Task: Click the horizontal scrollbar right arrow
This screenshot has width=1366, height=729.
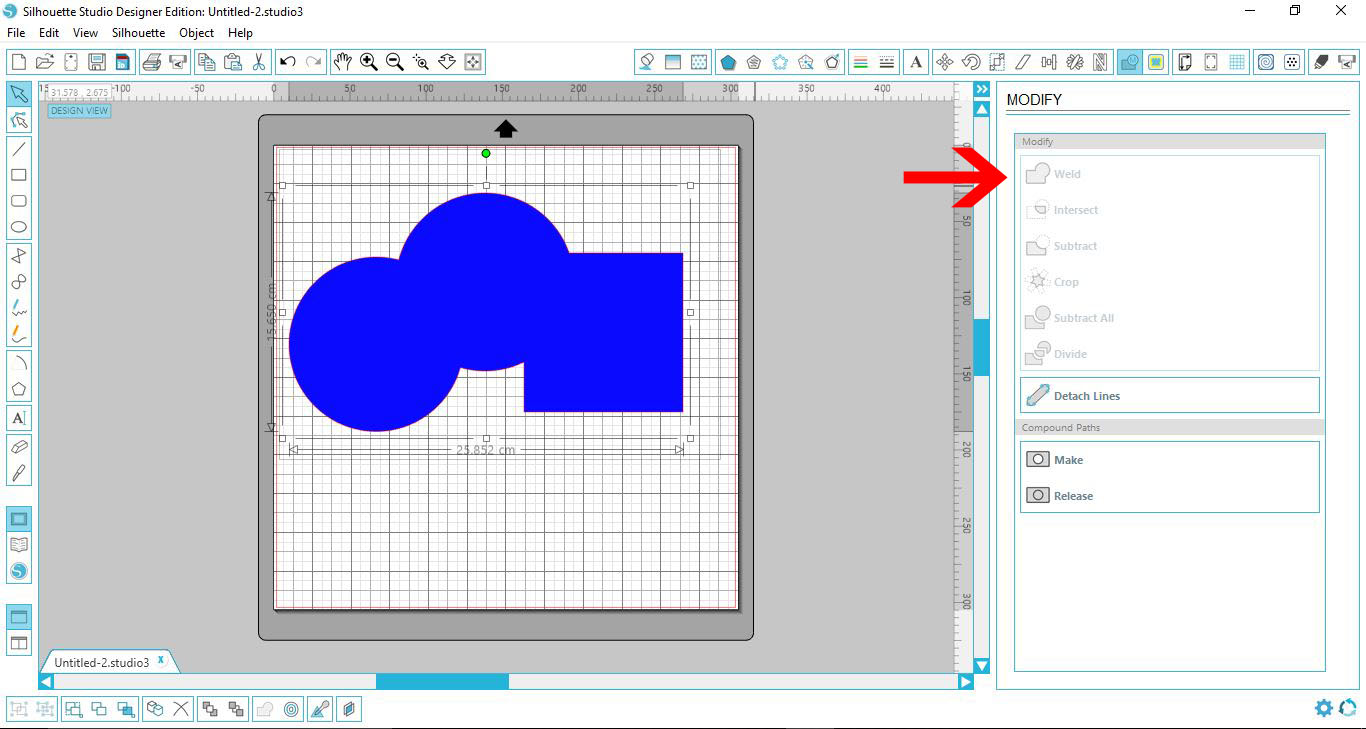Action: (x=965, y=681)
